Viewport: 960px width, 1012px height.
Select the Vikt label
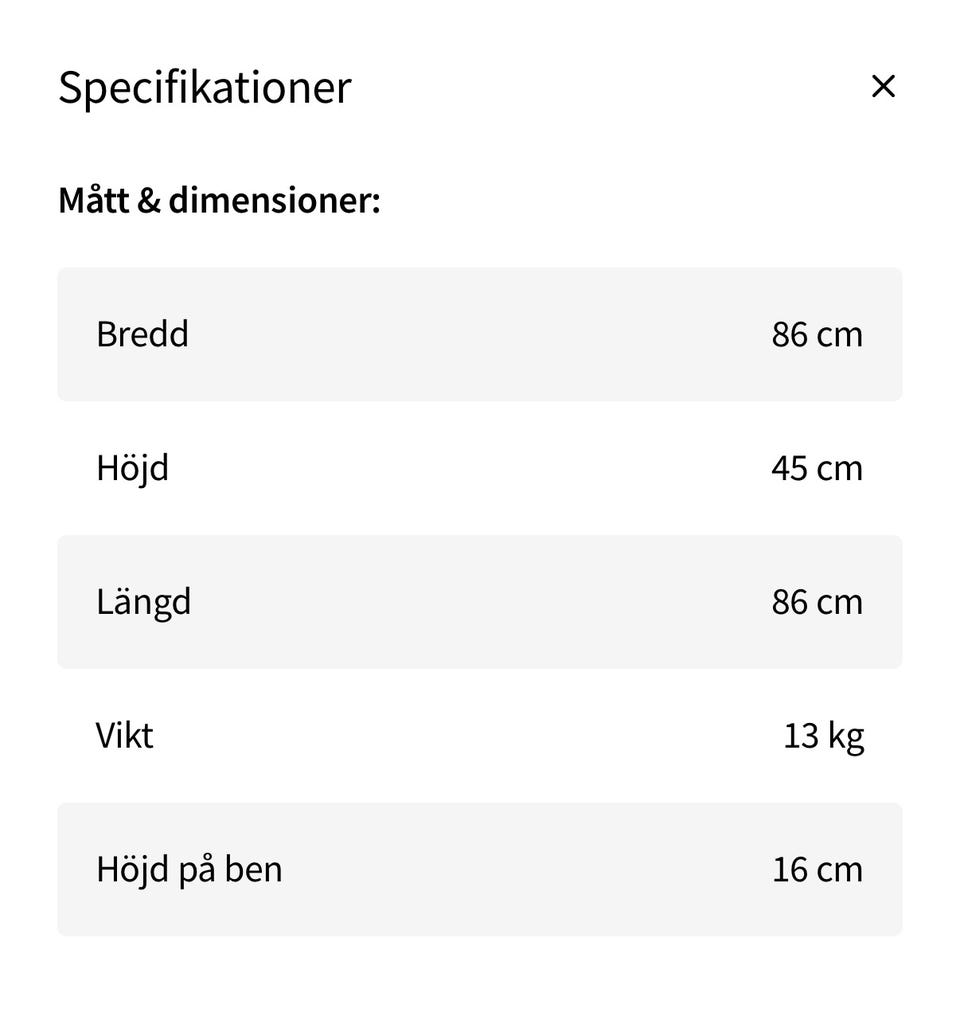point(124,736)
